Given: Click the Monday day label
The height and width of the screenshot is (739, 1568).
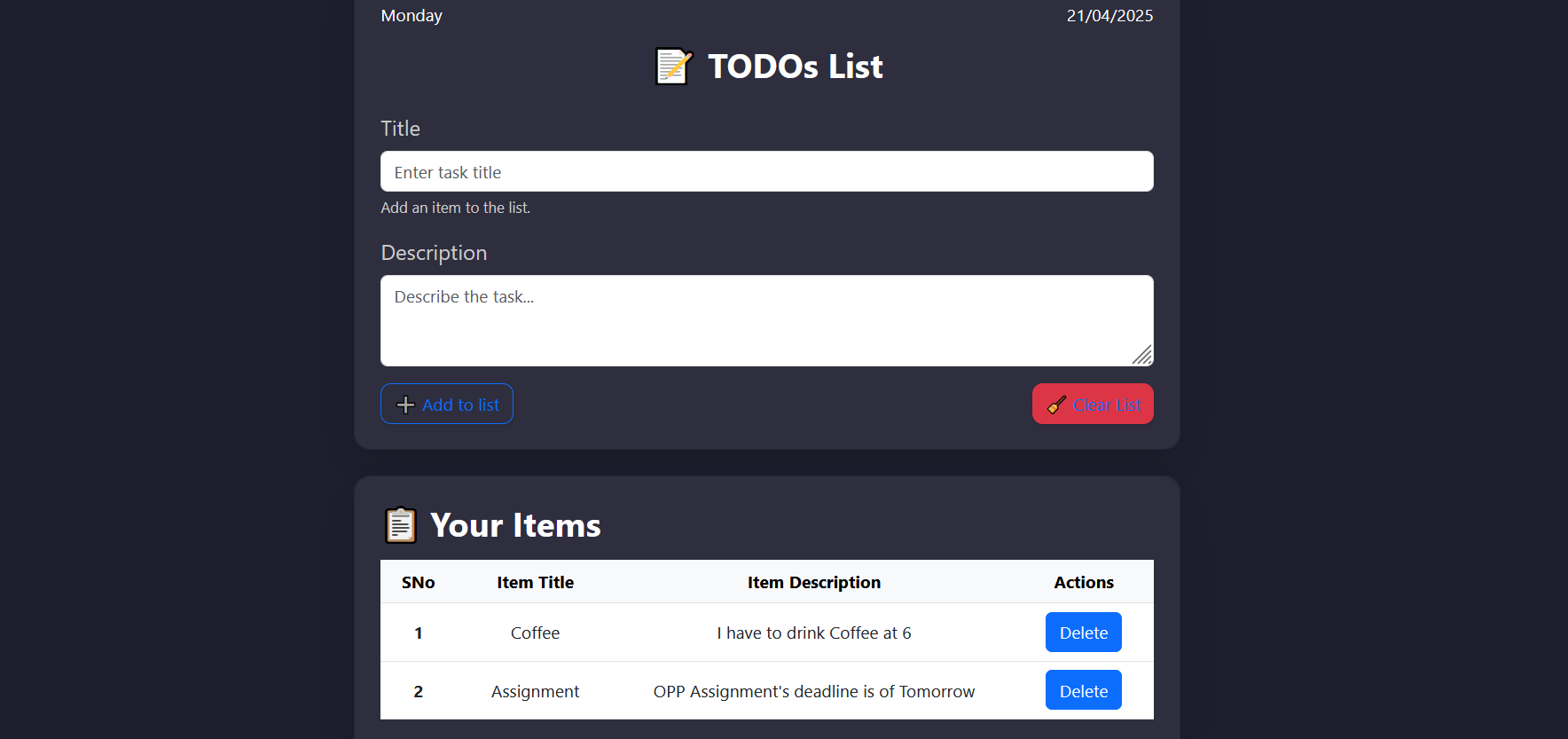Looking at the screenshot, I should [x=412, y=16].
